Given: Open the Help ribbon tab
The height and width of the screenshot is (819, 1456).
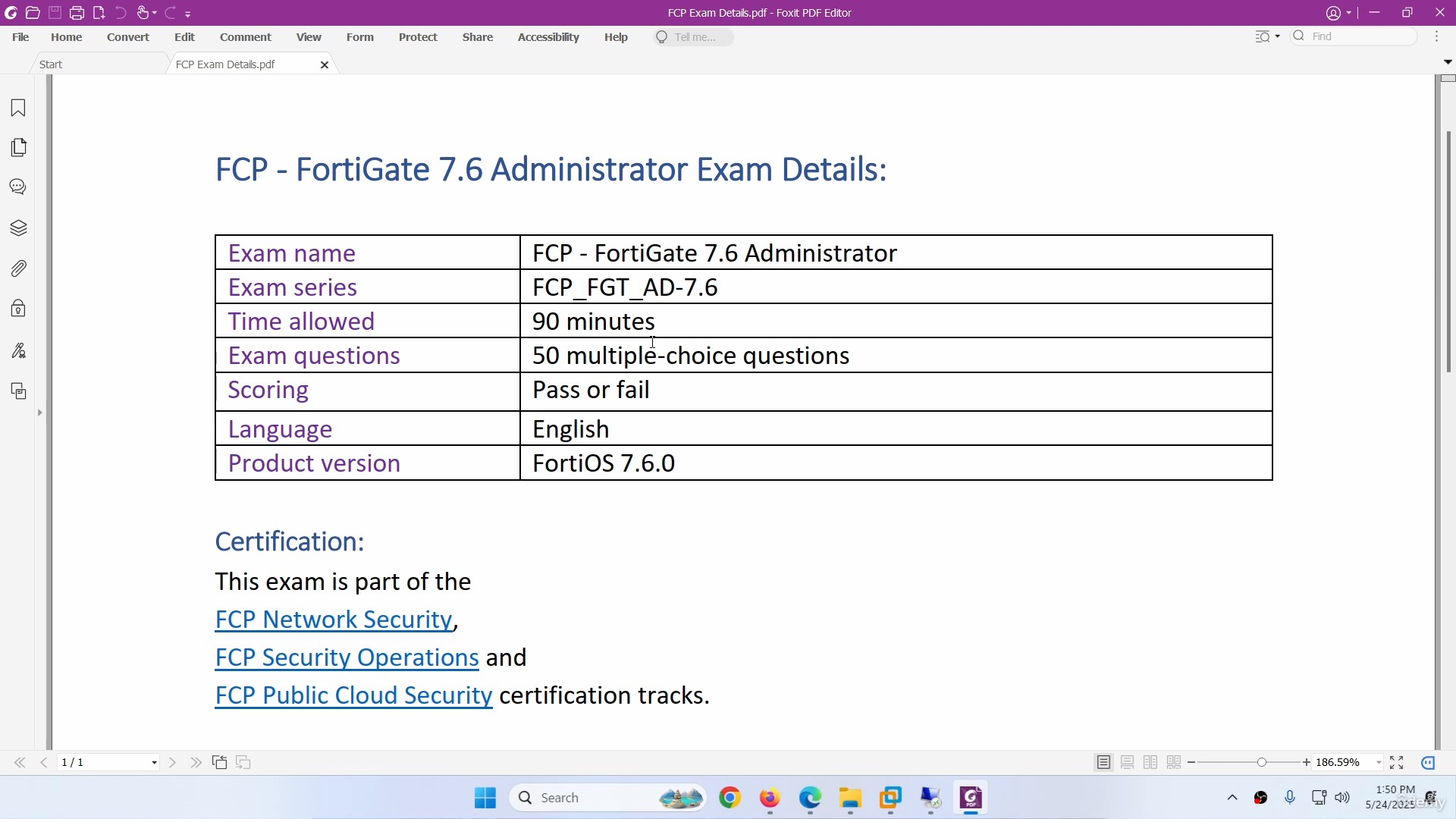Looking at the screenshot, I should coord(616,37).
